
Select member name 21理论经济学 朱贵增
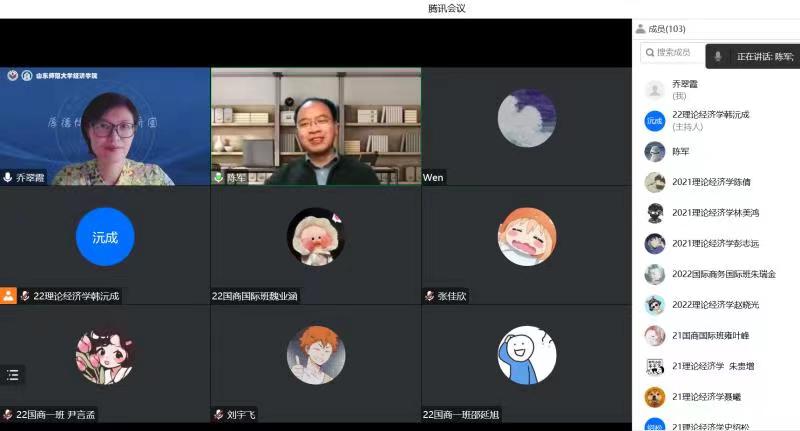713,366
